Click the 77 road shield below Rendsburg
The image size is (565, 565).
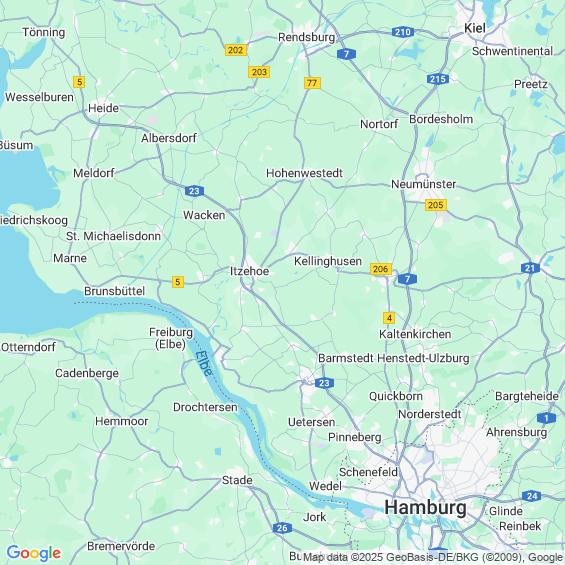click(x=312, y=83)
